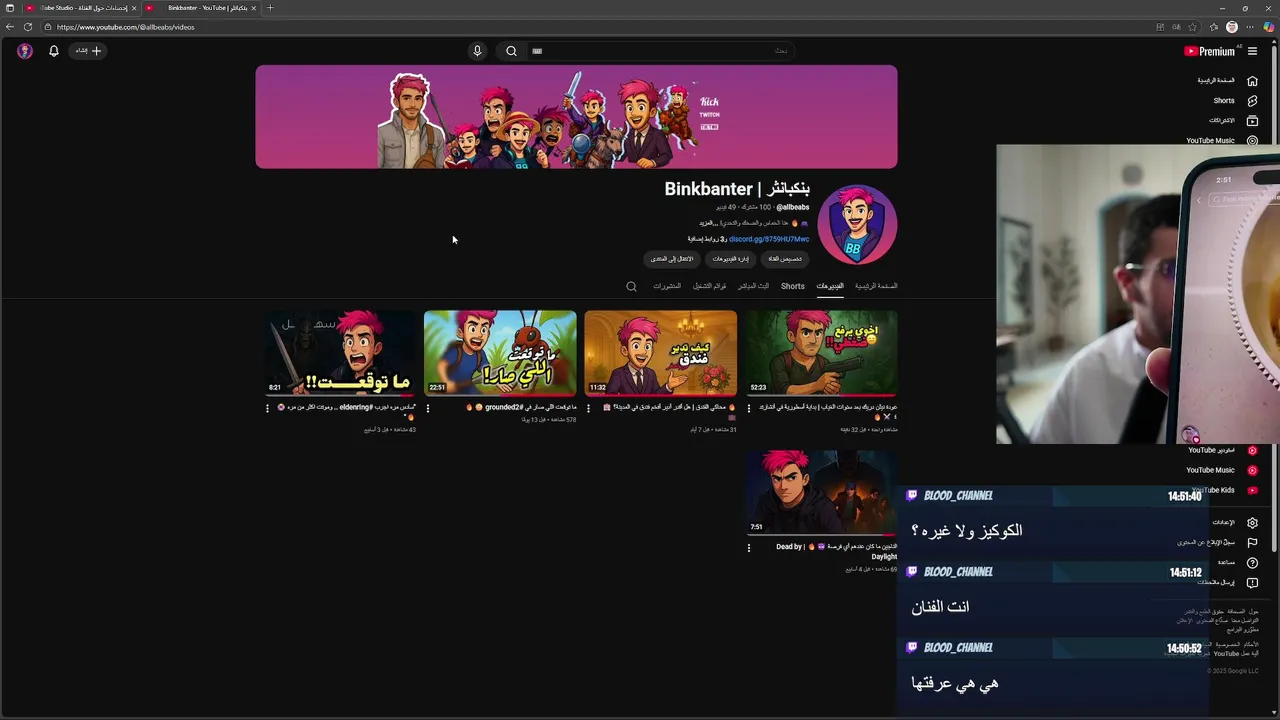Open the discord.gg/8759HU7Mwc link
This screenshot has height=720, width=1280.
click(769, 240)
